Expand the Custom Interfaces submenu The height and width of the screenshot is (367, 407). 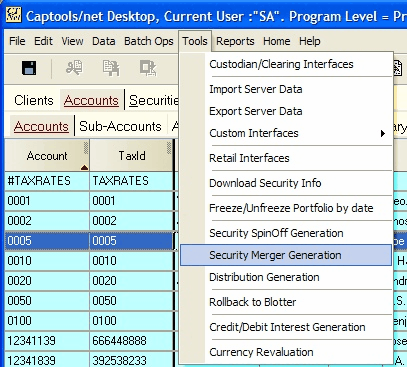286,133
